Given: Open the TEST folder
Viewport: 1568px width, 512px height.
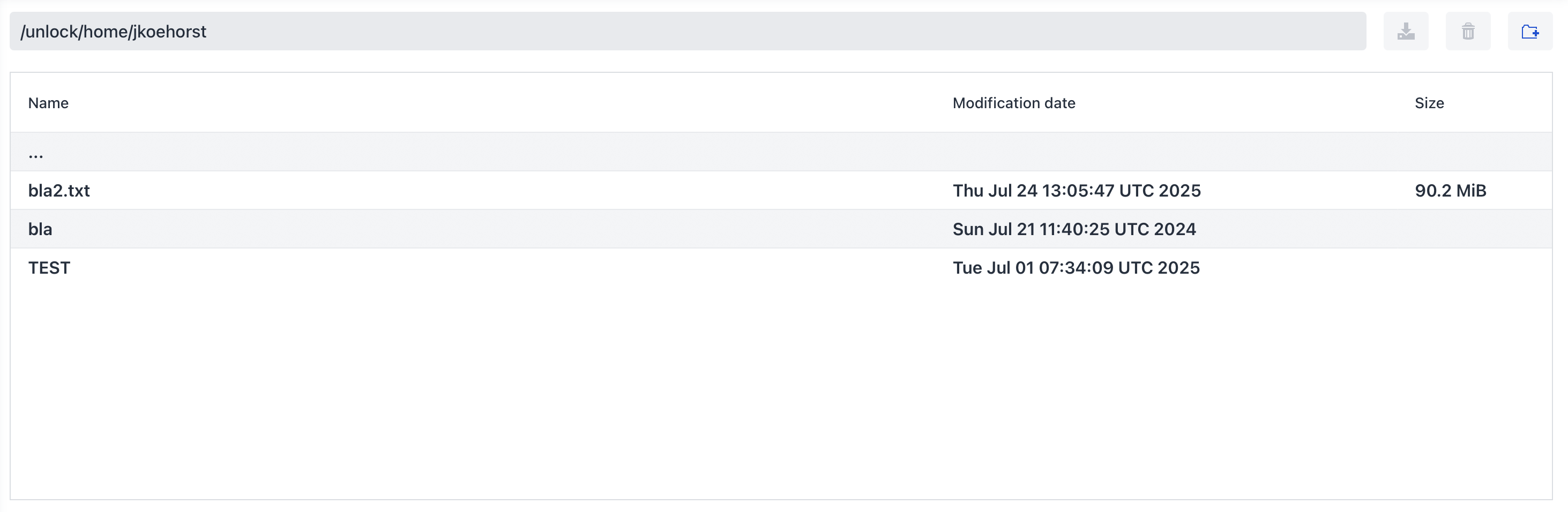Looking at the screenshot, I should 49,268.
